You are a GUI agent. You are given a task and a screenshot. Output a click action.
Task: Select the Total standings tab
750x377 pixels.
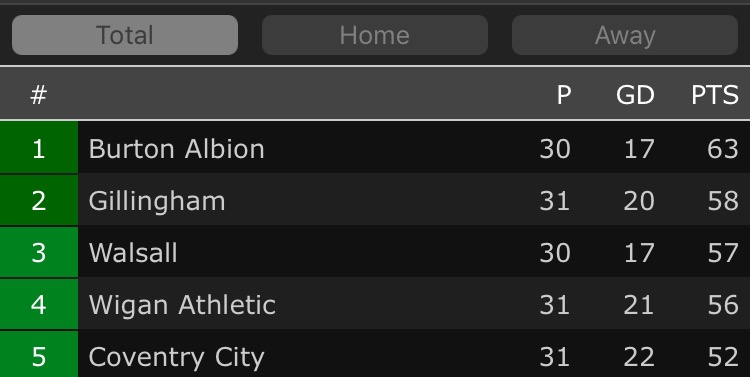point(125,35)
